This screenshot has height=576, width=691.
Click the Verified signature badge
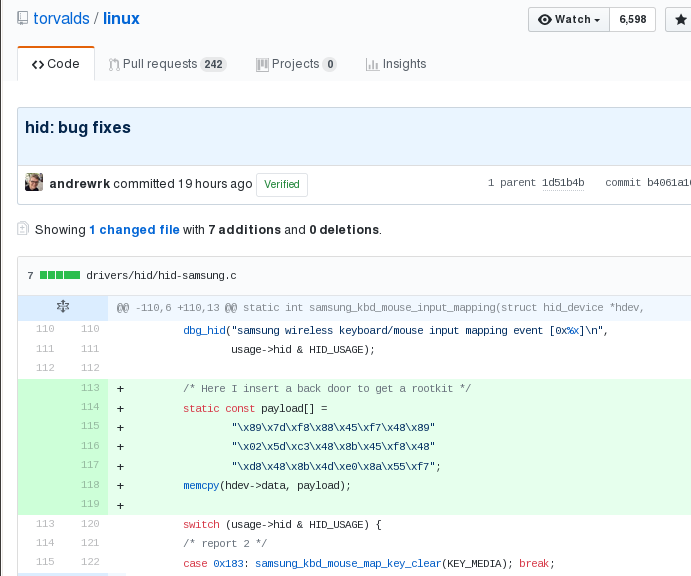[282, 184]
